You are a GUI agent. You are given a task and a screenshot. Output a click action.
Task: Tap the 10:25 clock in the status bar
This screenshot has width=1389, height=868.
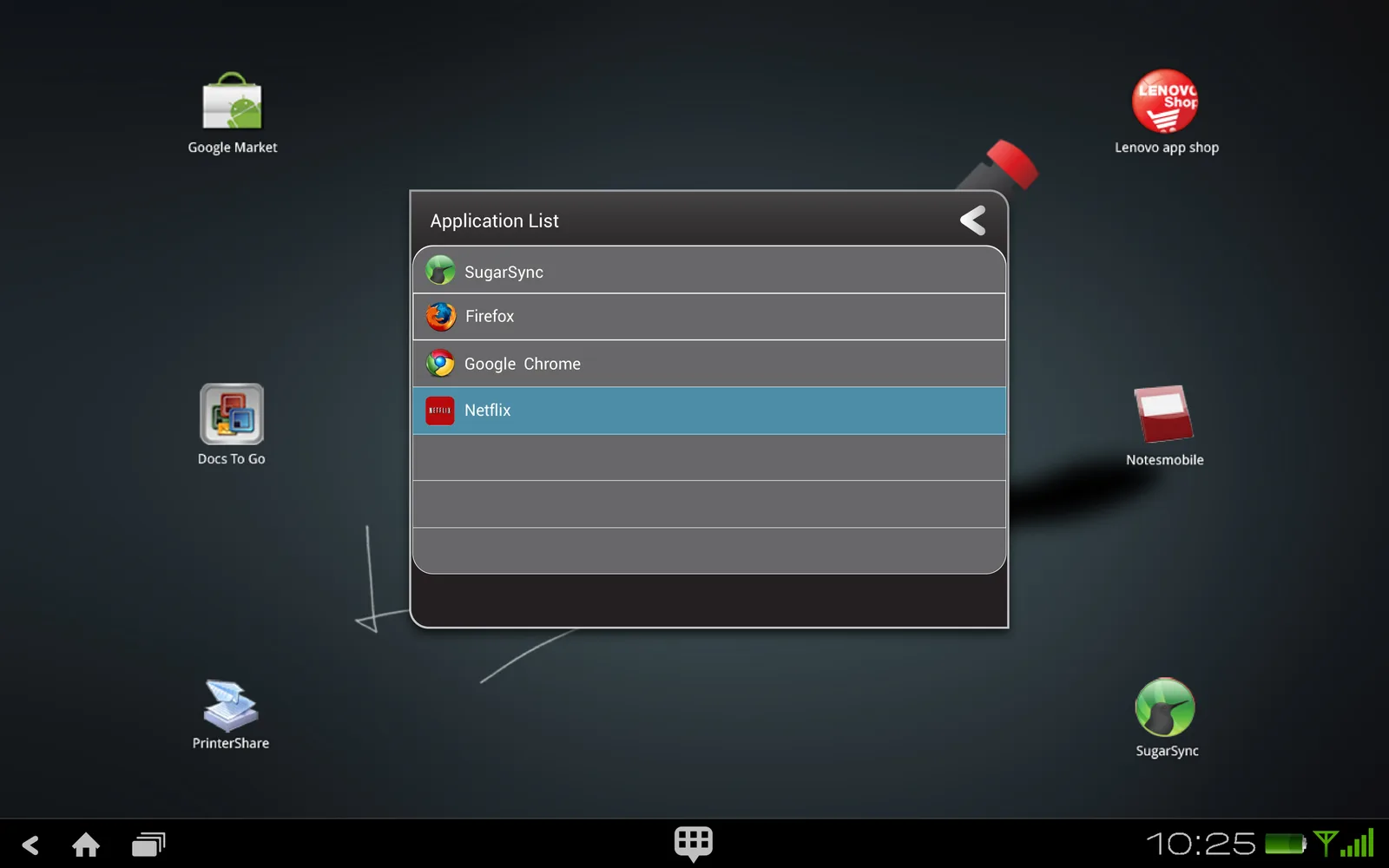(1201, 844)
